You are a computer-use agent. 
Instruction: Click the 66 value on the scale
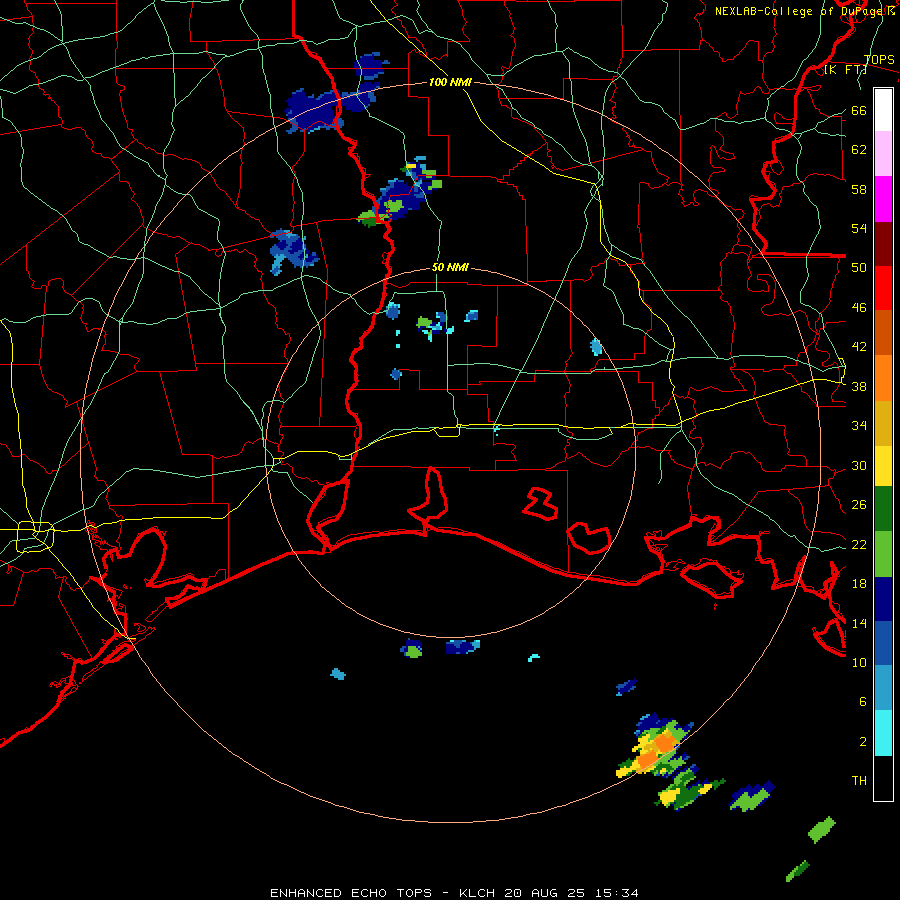click(859, 110)
